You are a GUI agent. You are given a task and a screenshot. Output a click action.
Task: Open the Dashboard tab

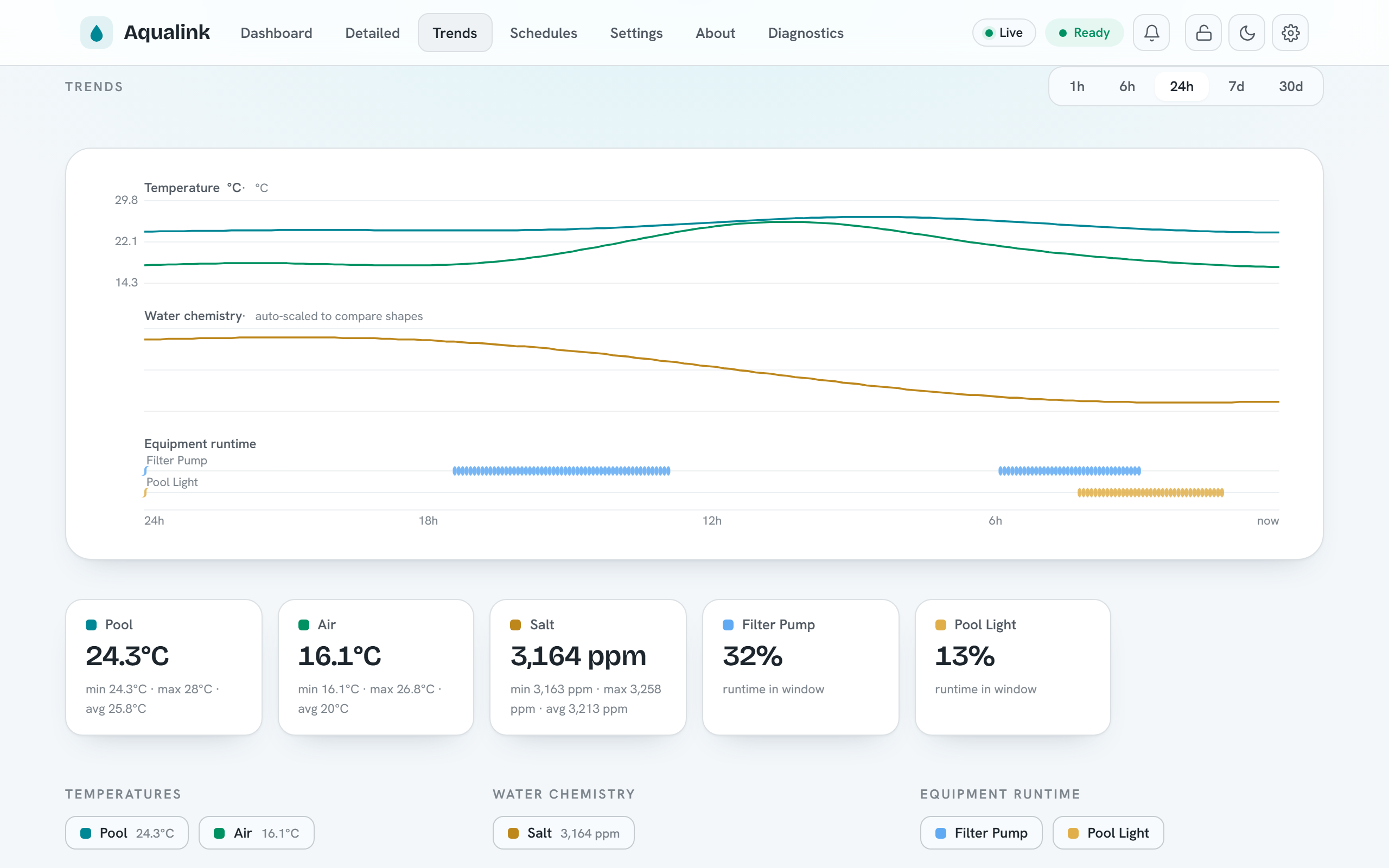click(x=276, y=33)
